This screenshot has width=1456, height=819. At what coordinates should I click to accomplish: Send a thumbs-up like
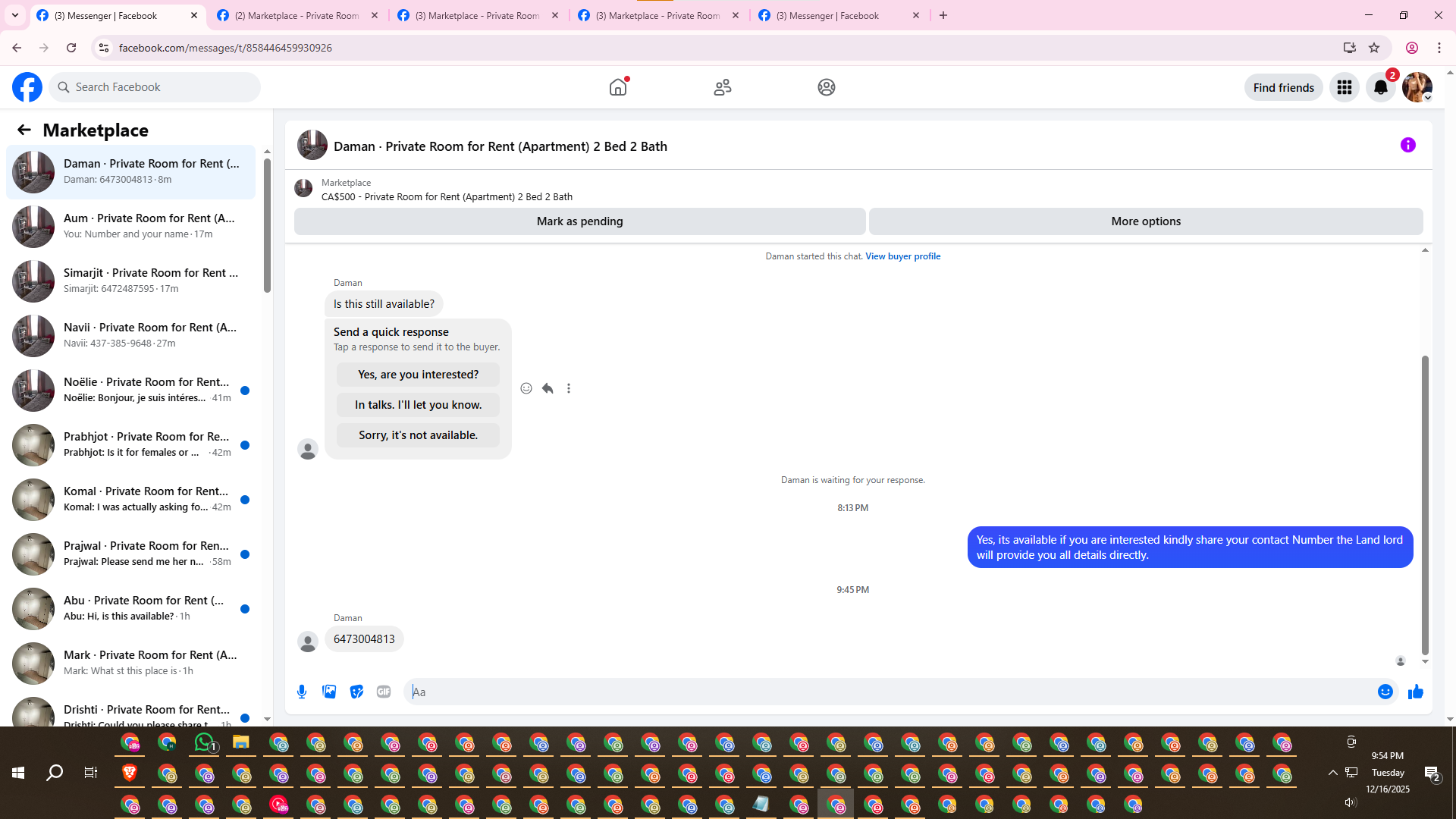1416,692
